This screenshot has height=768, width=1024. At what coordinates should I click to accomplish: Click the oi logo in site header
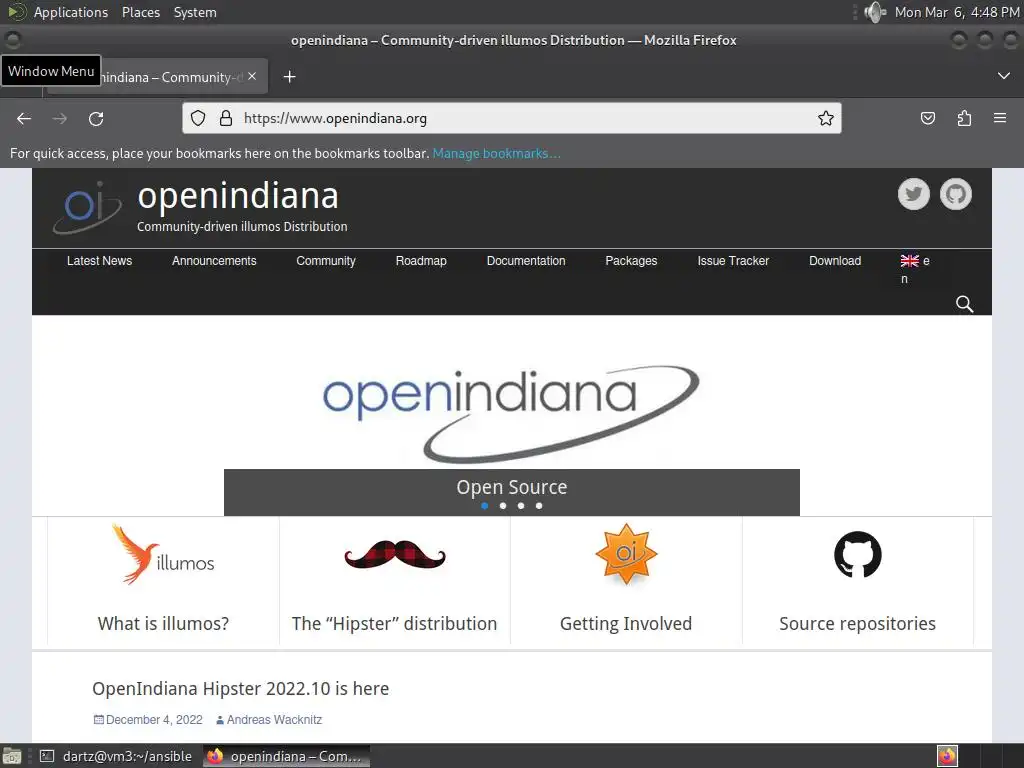(x=88, y=207)
